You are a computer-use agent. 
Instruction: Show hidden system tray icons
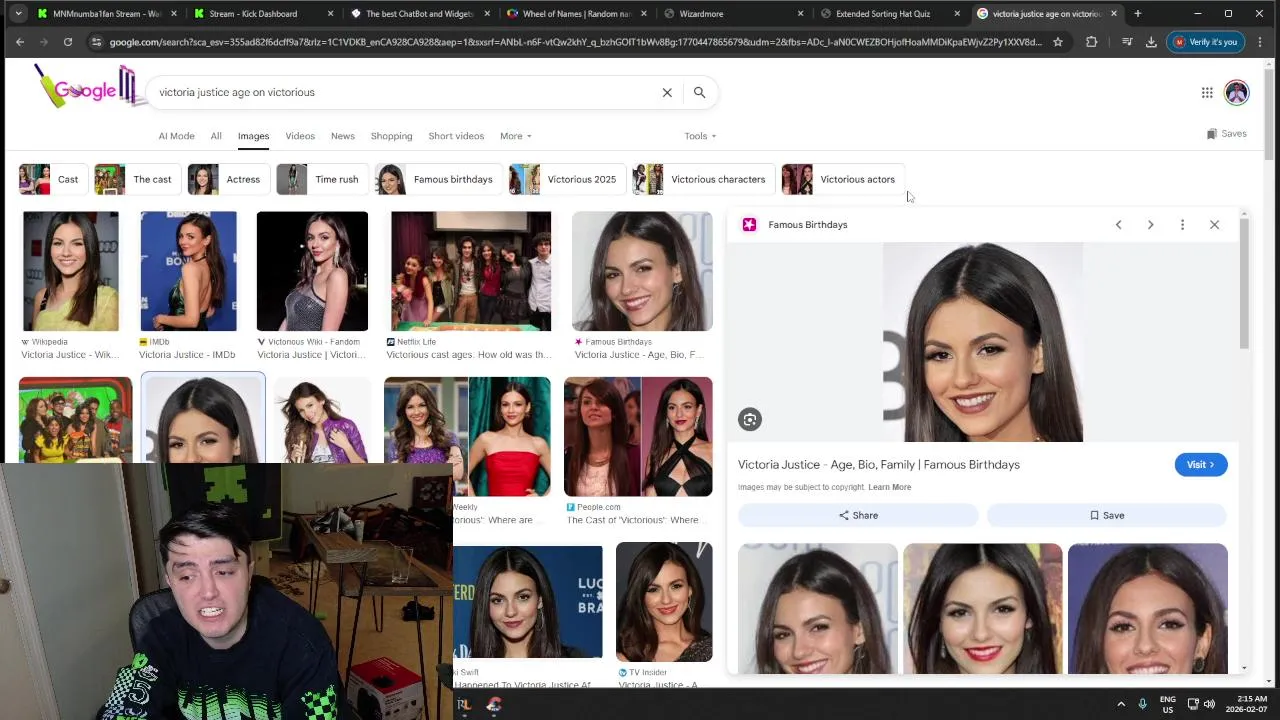pyautogui.click(x=1120, y=704)
